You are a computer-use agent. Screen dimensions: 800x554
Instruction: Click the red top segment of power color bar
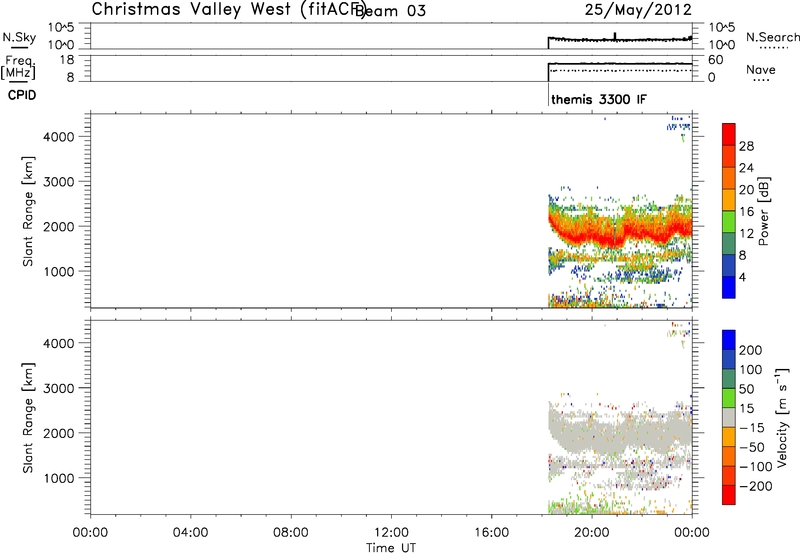(729, 135)
